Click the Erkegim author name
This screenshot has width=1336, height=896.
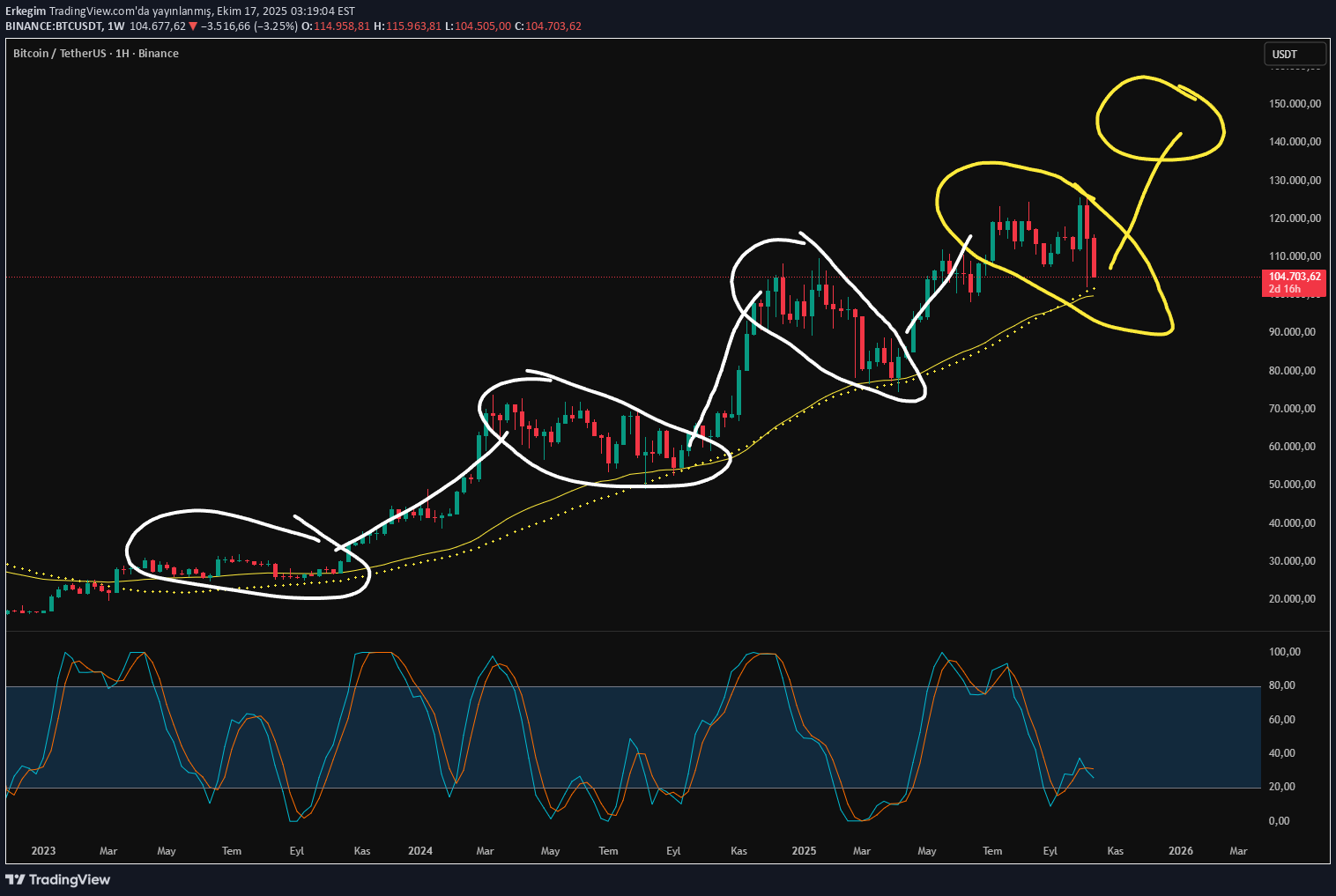pyautogui.click(x=26, y=11)
